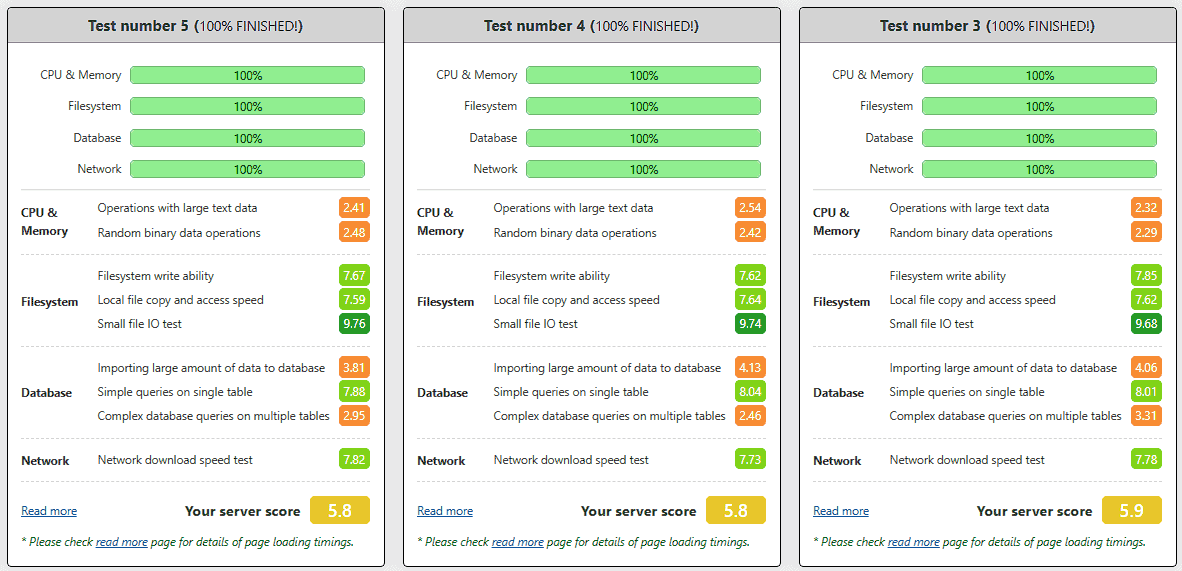Click the 4.13 importing data to database score
Viewport: 1182px width, 571px height.
751,368
